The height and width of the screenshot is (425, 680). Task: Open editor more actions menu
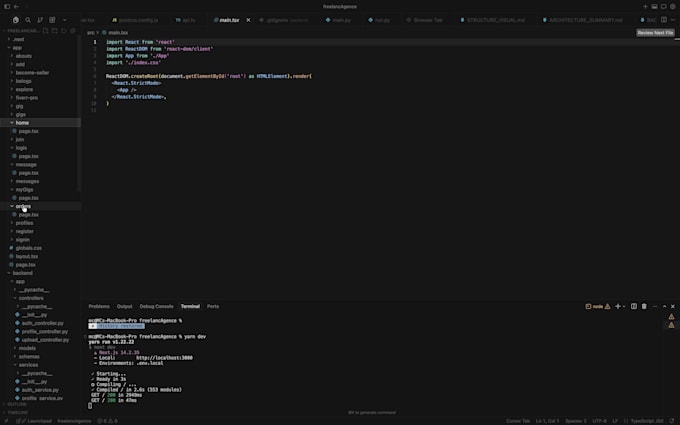(673, 20)
